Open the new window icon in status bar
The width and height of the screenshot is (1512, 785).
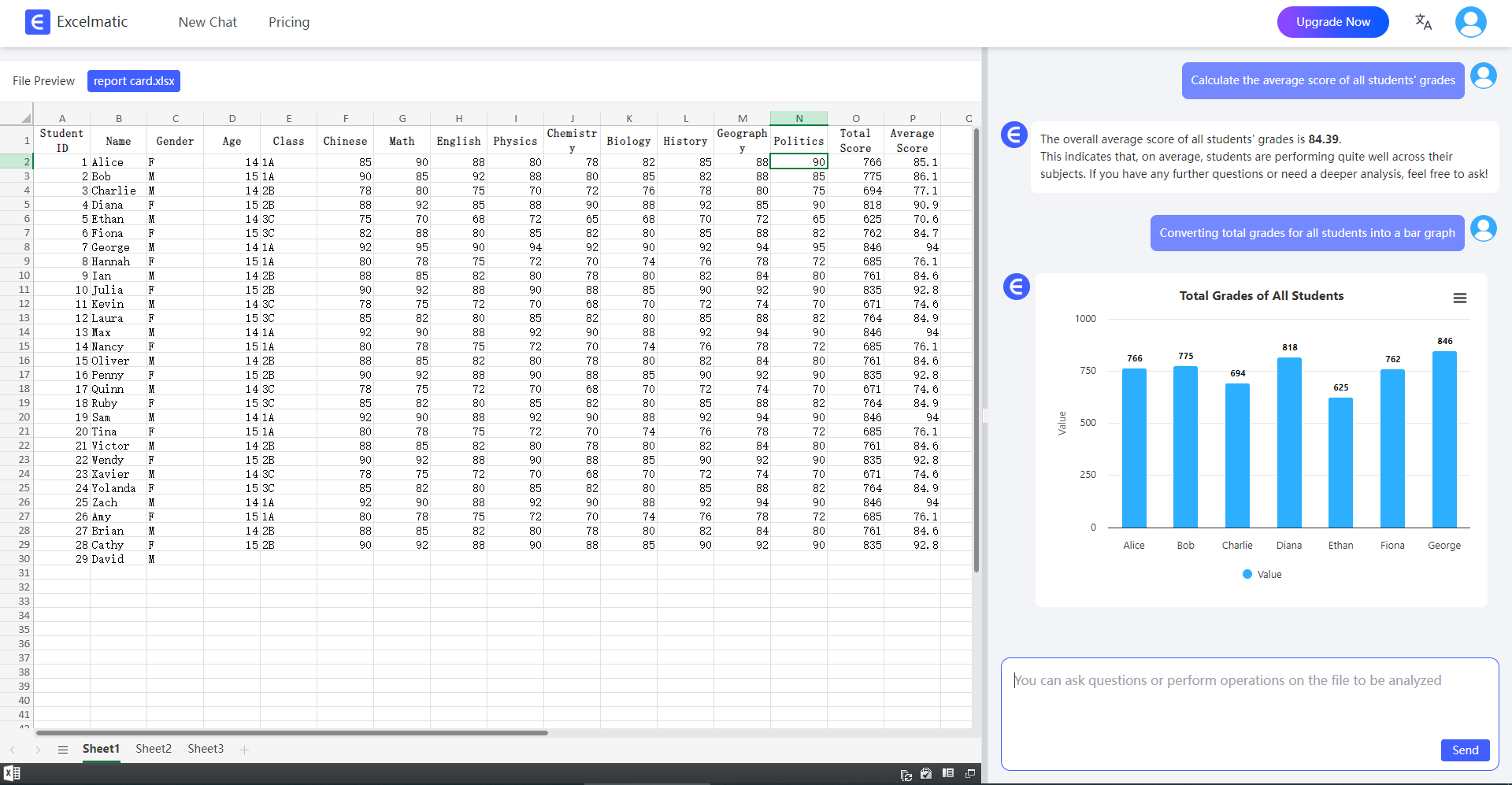(970, 775)
